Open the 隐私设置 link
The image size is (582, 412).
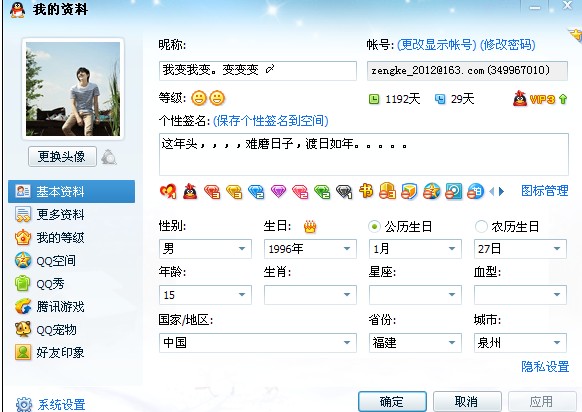pos(545,367)
